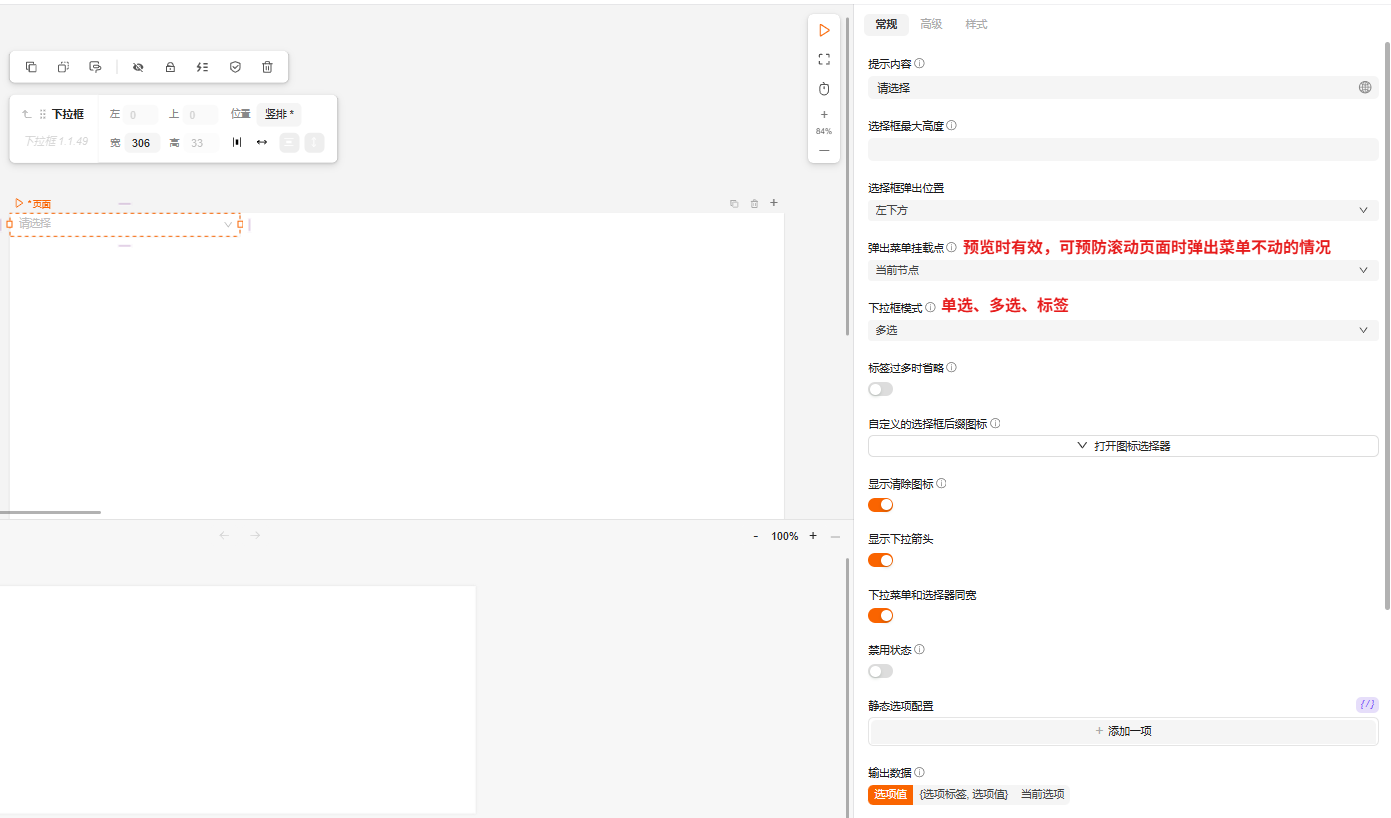Click the 打开图标选择器 button
The image size is (1391, 818).
(x=1122, y=446)
